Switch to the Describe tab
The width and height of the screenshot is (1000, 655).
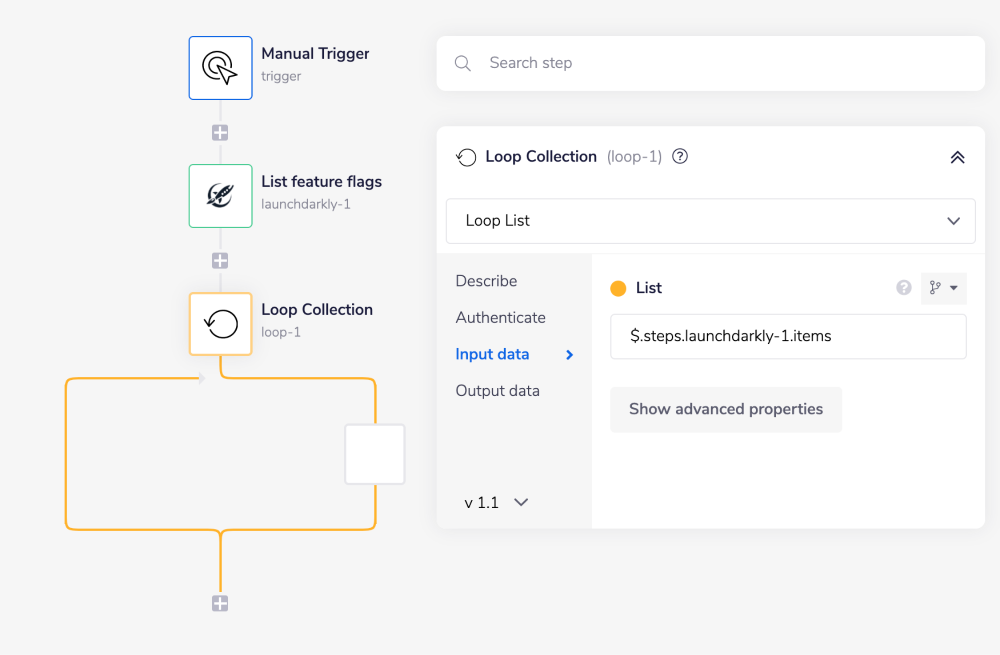tap(486, 281)
